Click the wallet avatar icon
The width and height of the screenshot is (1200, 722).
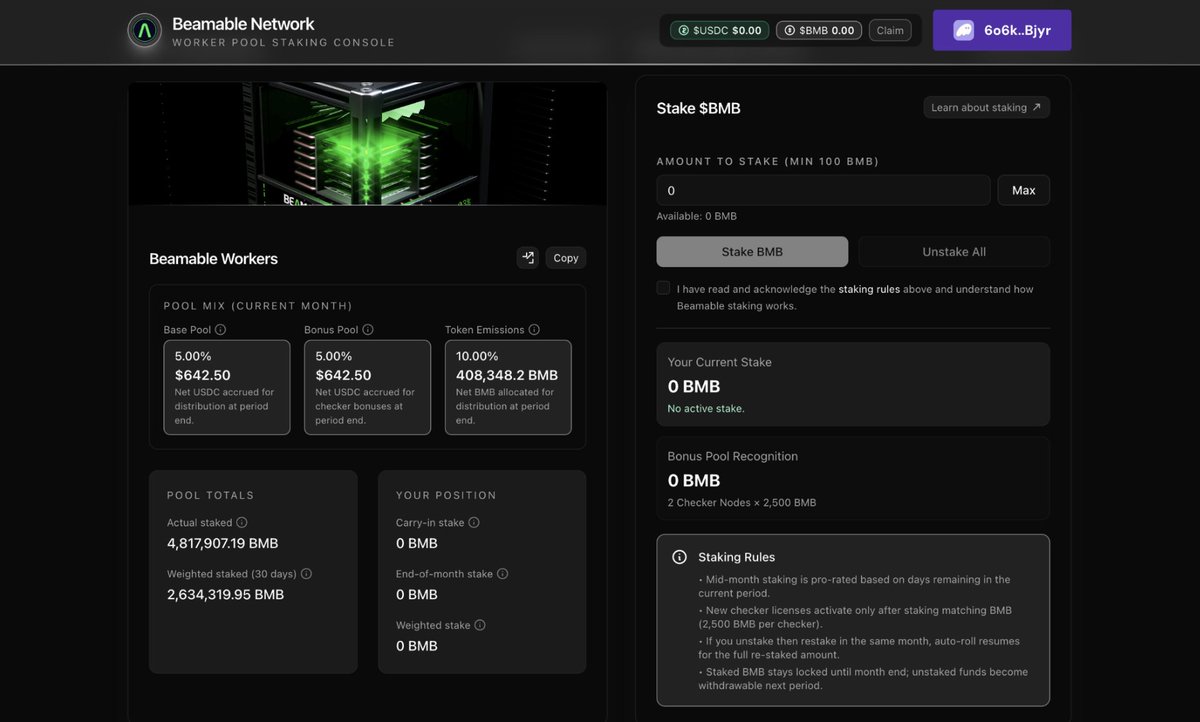click(x=964, y=30)
